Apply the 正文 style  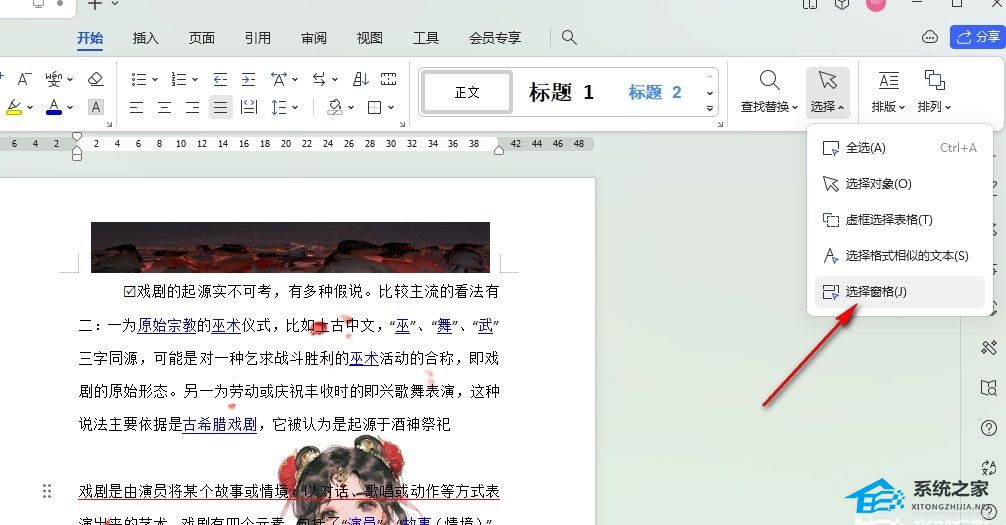point(467,92)
